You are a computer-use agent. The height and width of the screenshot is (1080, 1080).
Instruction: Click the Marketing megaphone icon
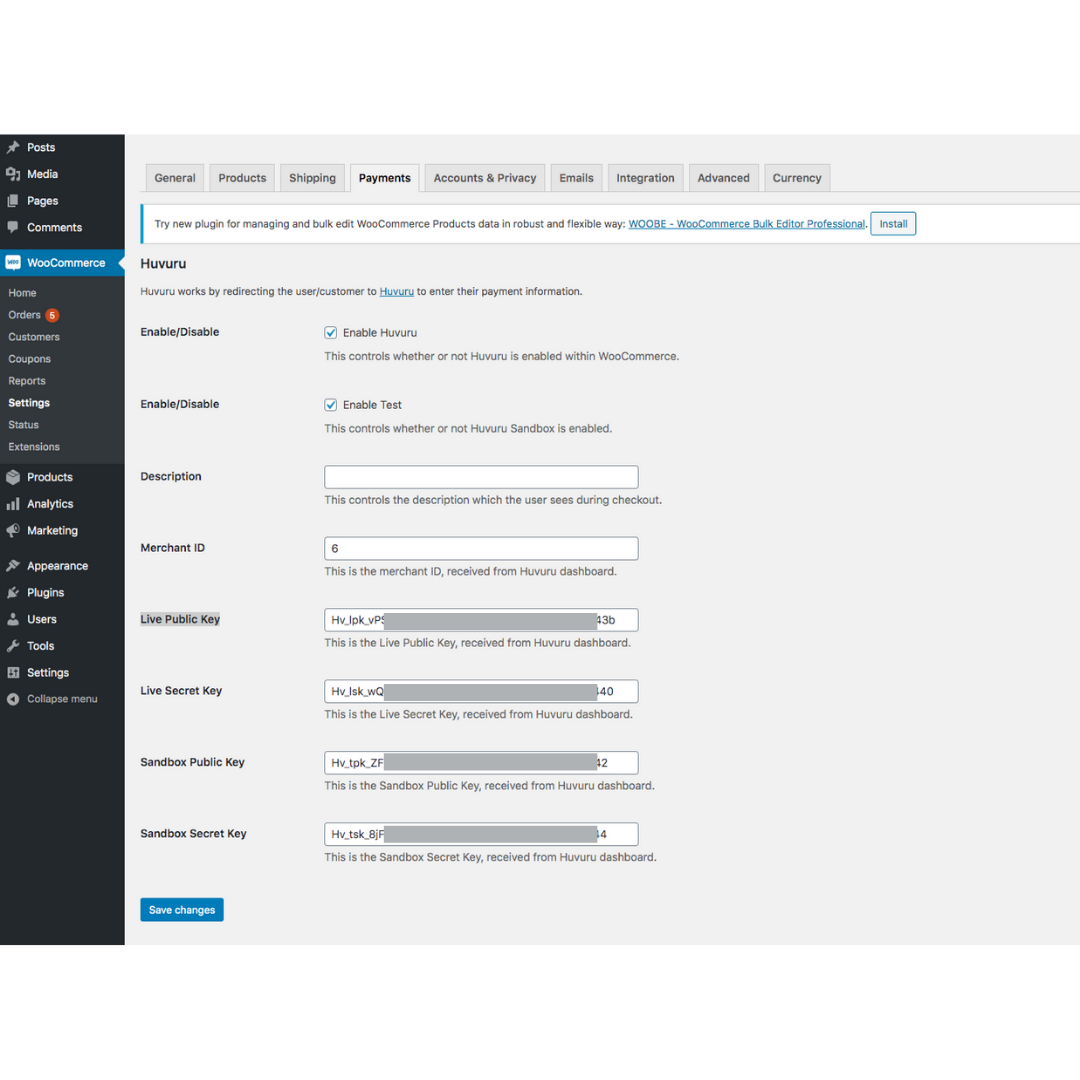pyautogui.click(x=13, y=531)
